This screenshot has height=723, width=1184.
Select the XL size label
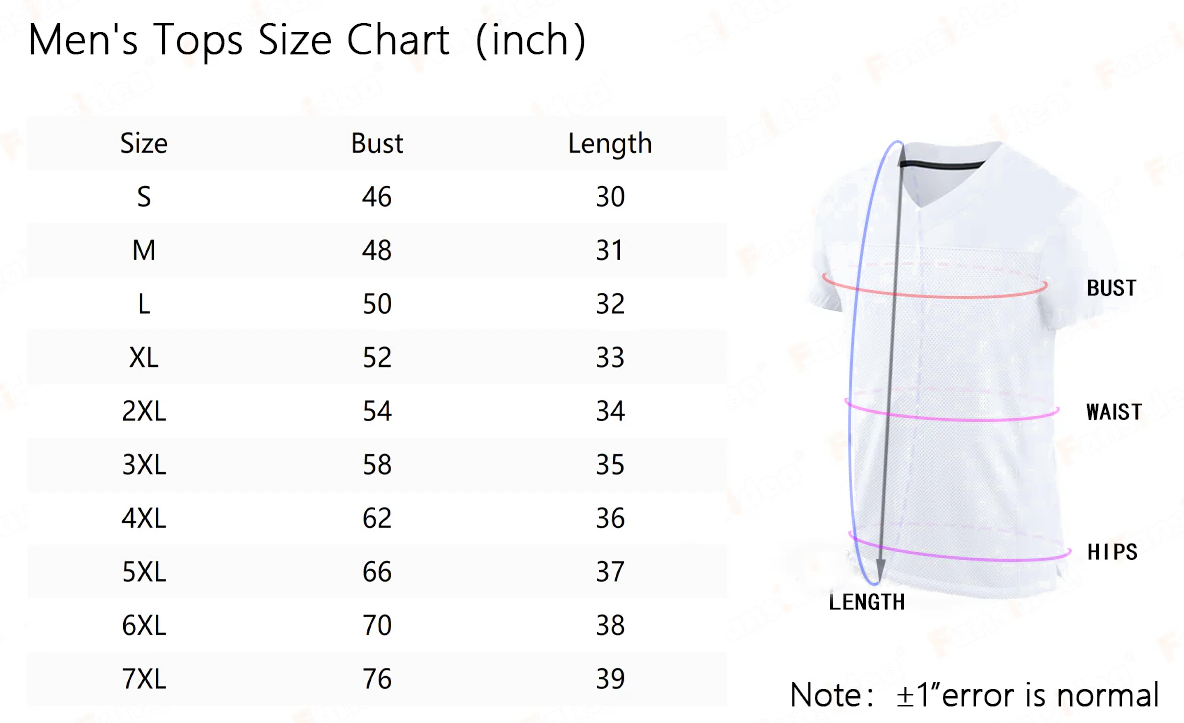[x=144, y=358]
